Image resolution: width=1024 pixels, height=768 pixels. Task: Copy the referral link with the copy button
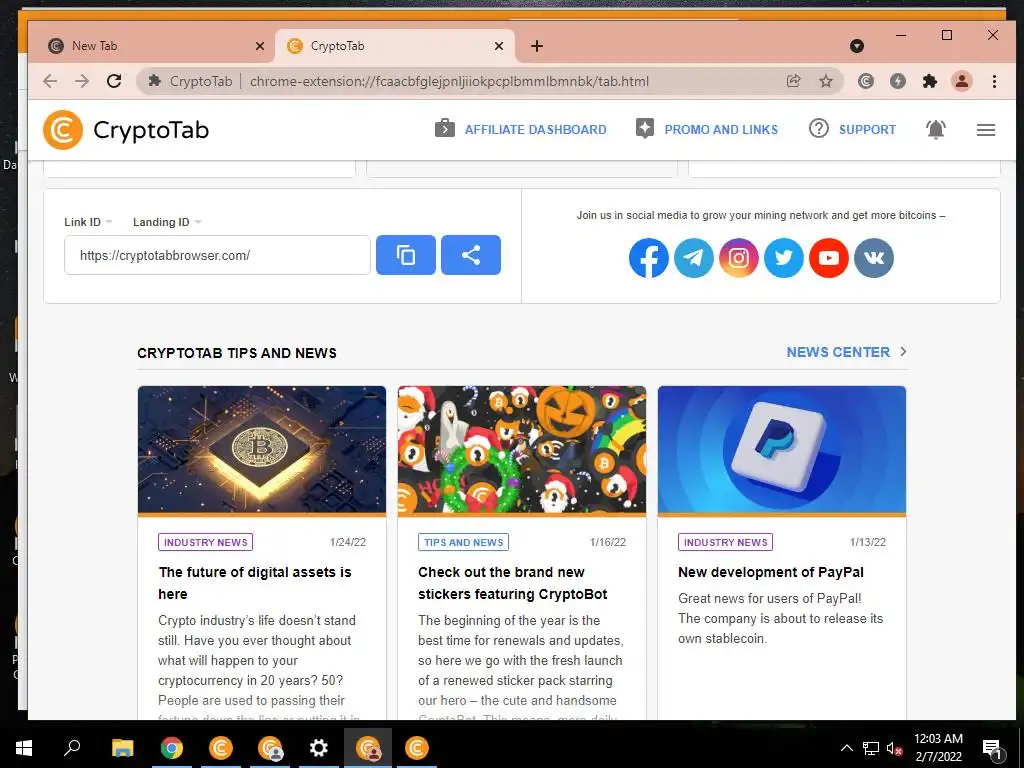click(406, 255)
